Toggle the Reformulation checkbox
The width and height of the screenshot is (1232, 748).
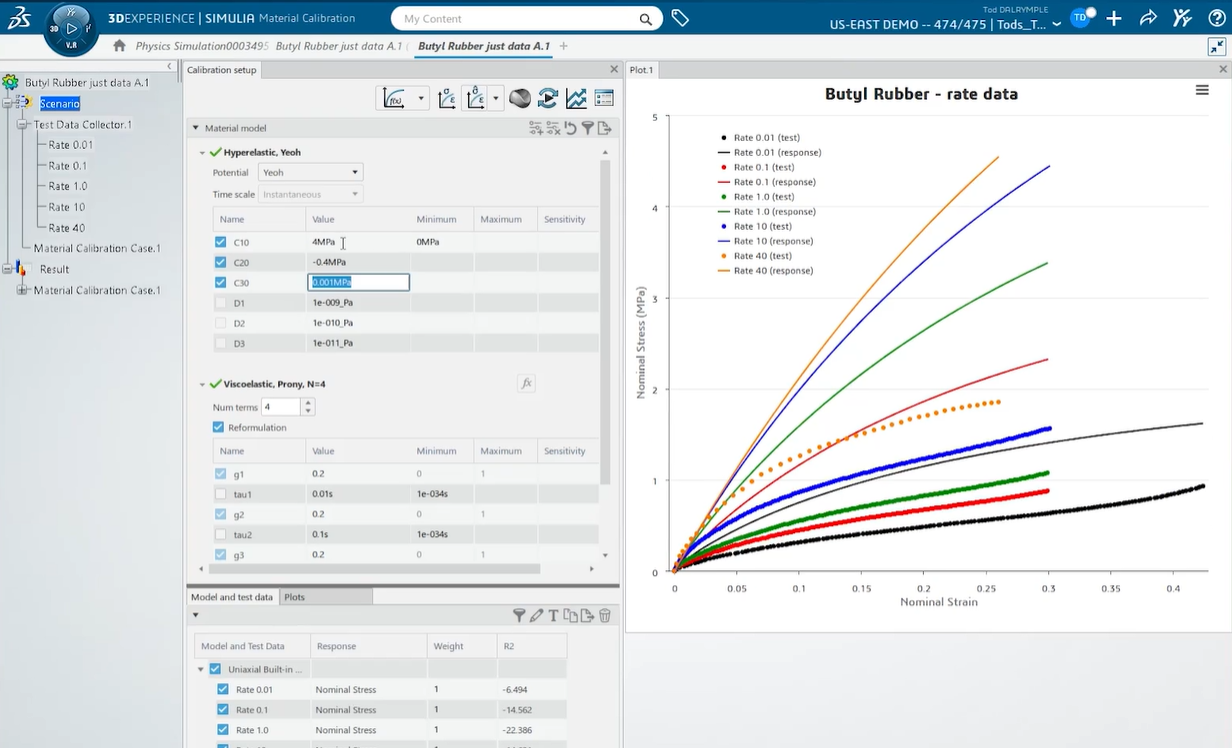[x=219, y=427]
